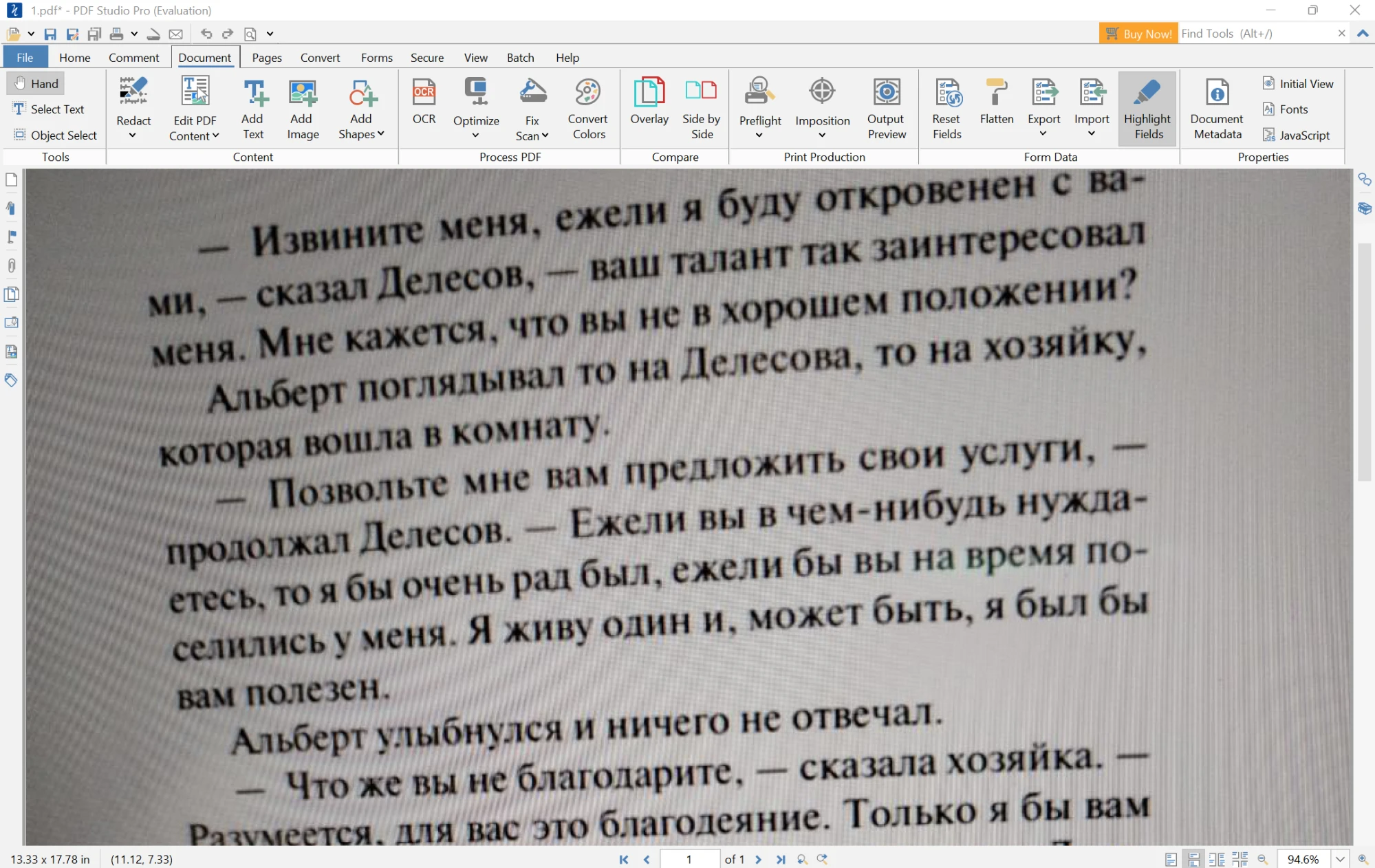Screen dimensions: 1375x868
Task: Expand the Optimize dropdown arrow
Action: 476,135
